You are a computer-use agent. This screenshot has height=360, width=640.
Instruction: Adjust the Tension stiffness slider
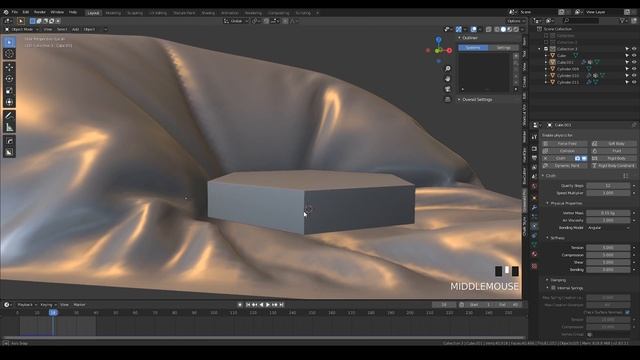coord(608,248)
